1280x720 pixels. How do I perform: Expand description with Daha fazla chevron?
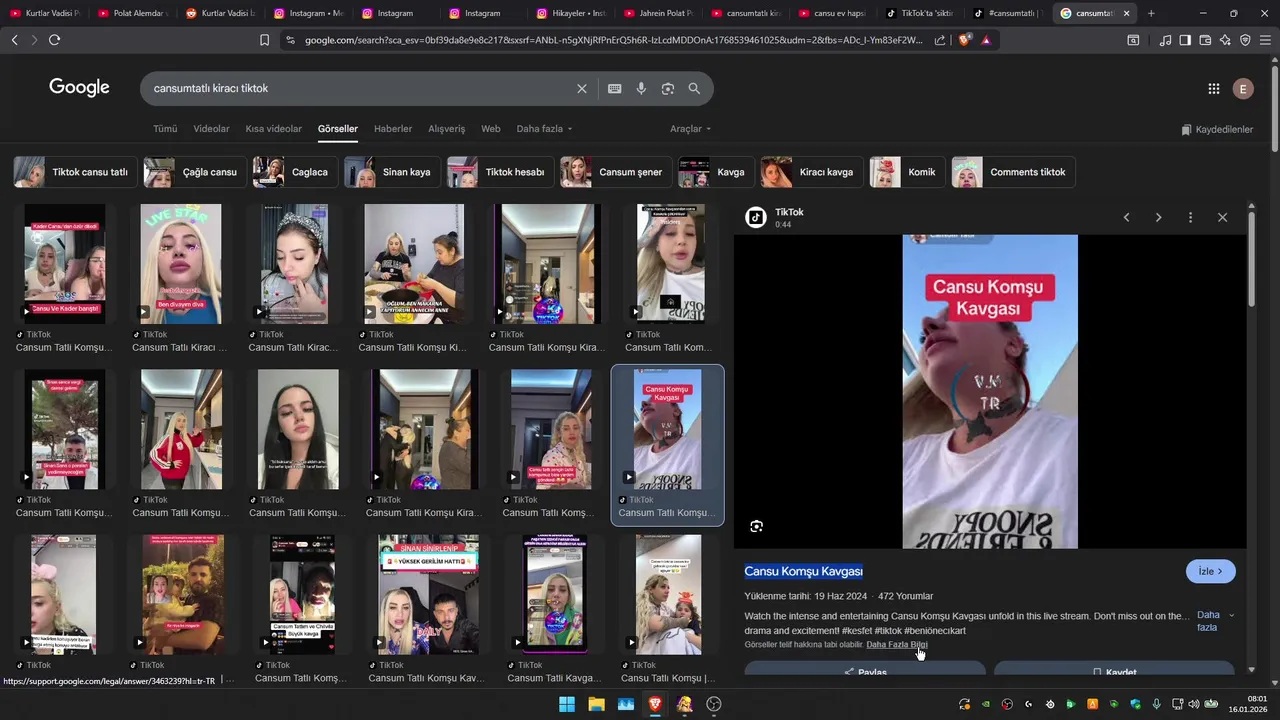[1216, 621]
